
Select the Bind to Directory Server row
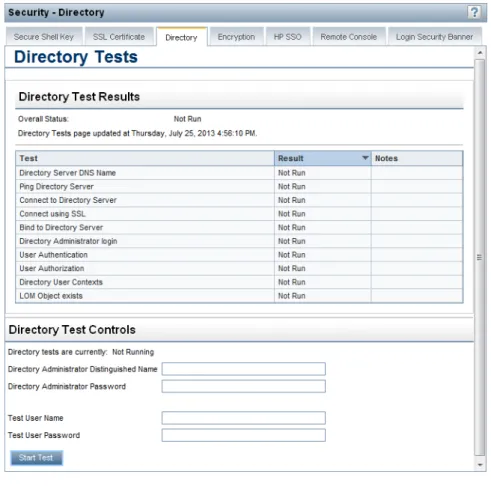tap(239, 227)
